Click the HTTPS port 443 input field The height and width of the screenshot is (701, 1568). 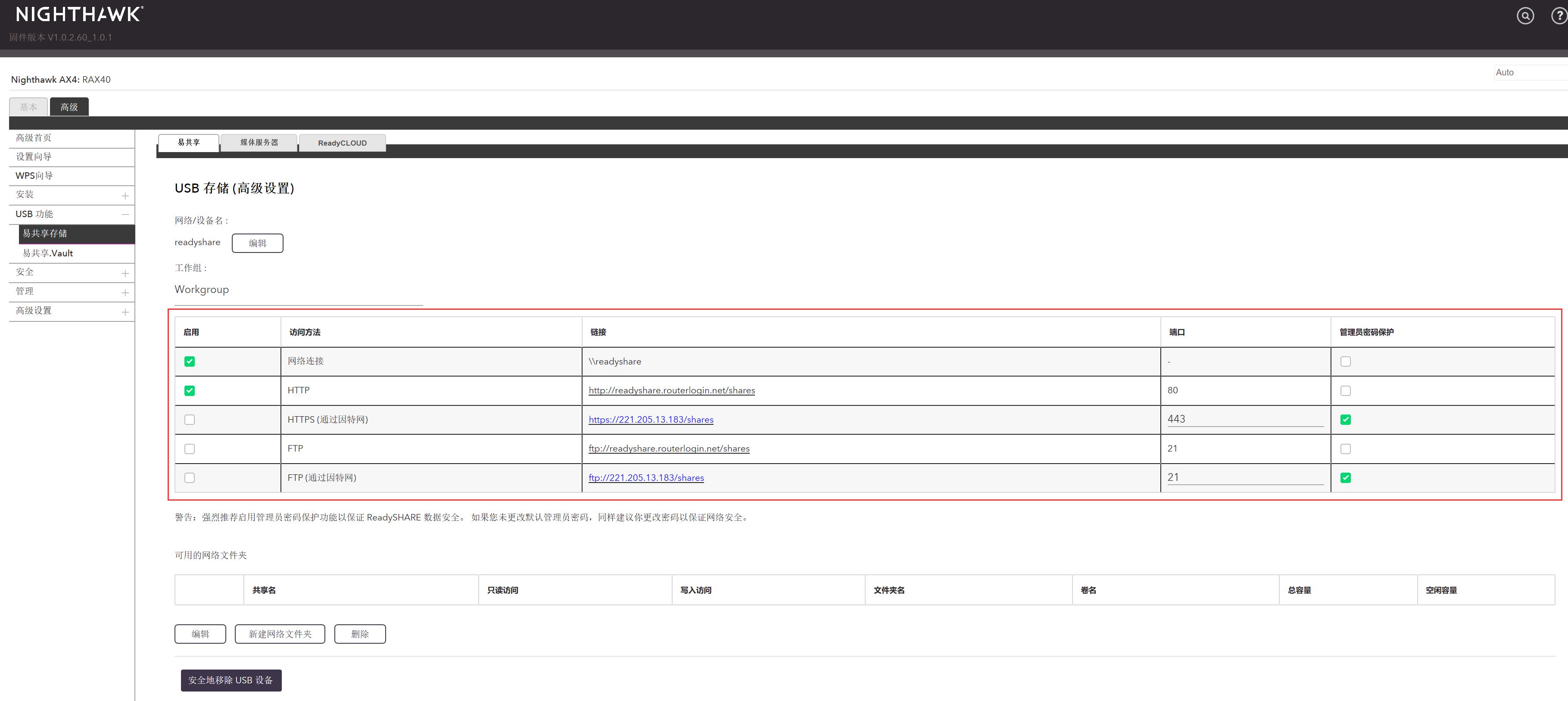[x=1244, y=419]
